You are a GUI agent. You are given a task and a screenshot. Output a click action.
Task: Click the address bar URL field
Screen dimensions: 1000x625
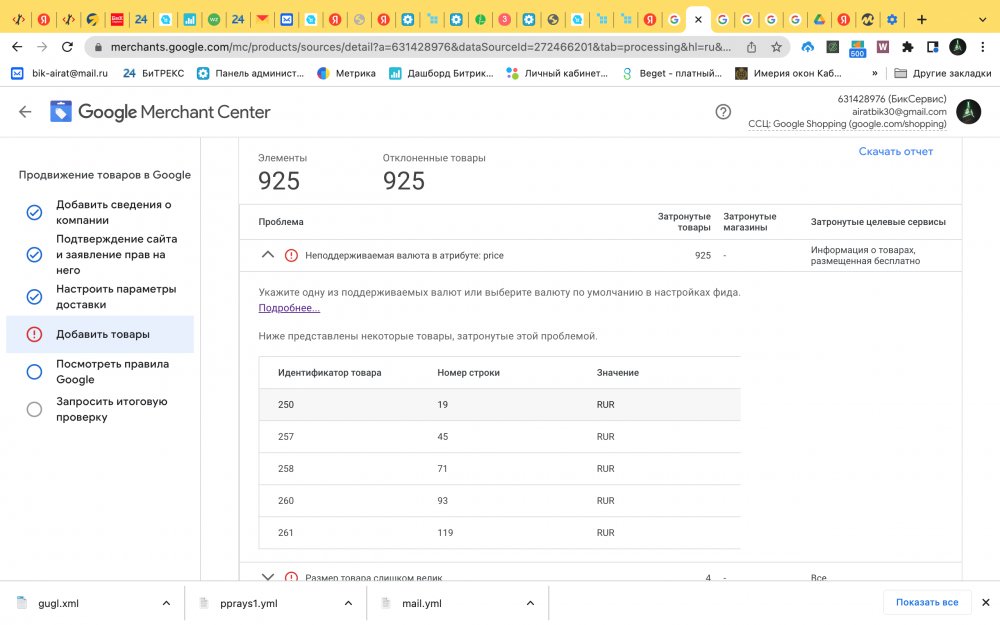[x=420, y=47]
